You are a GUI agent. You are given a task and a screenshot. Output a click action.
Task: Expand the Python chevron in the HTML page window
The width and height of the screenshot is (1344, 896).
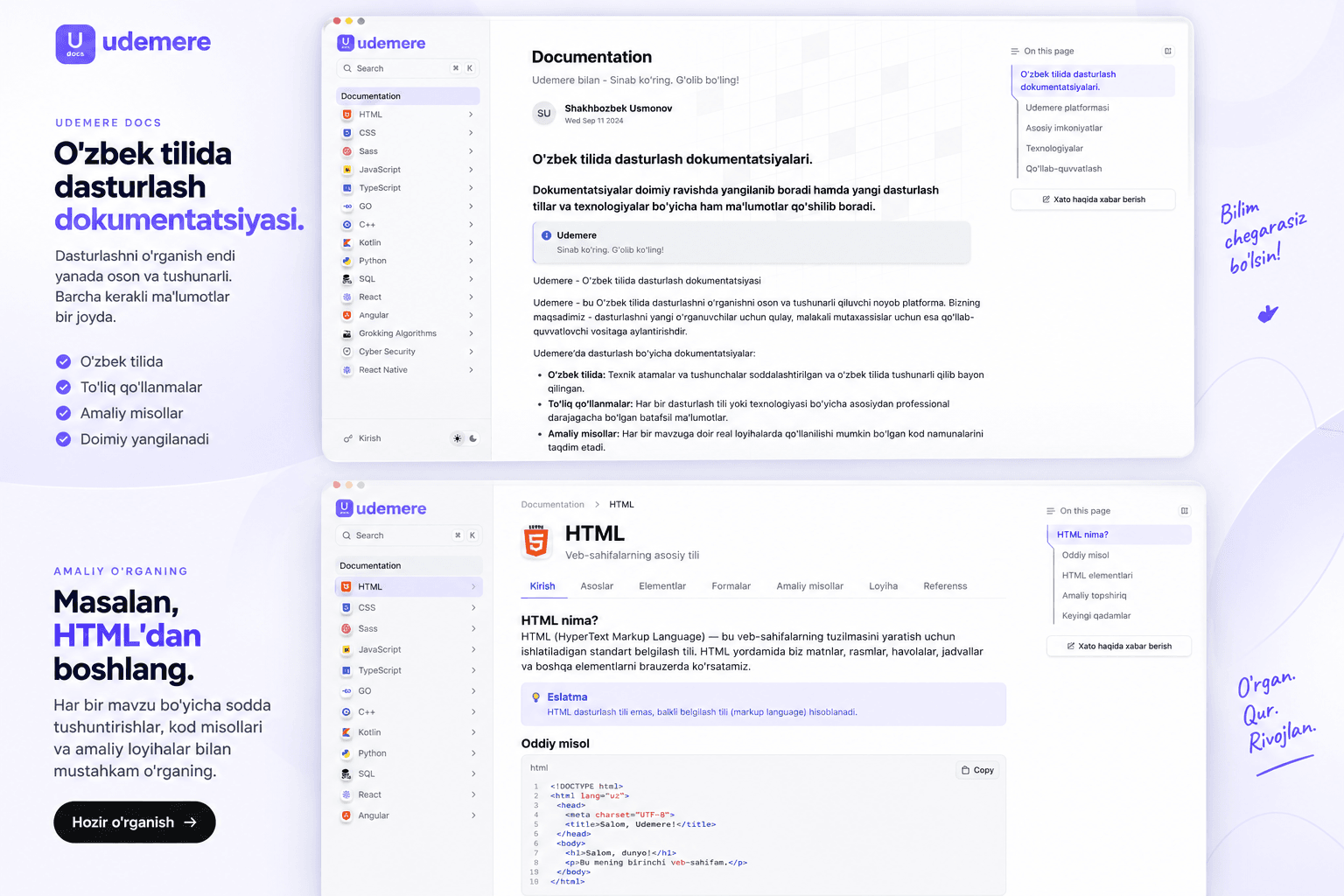473,753
